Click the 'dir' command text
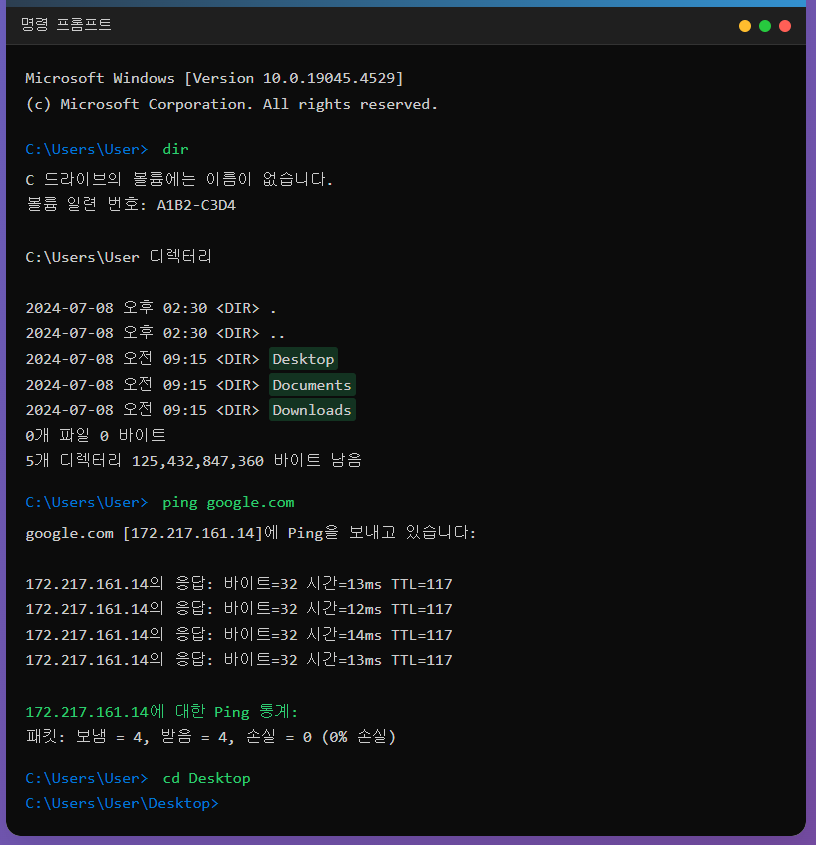816x845 pixels. 176,149
